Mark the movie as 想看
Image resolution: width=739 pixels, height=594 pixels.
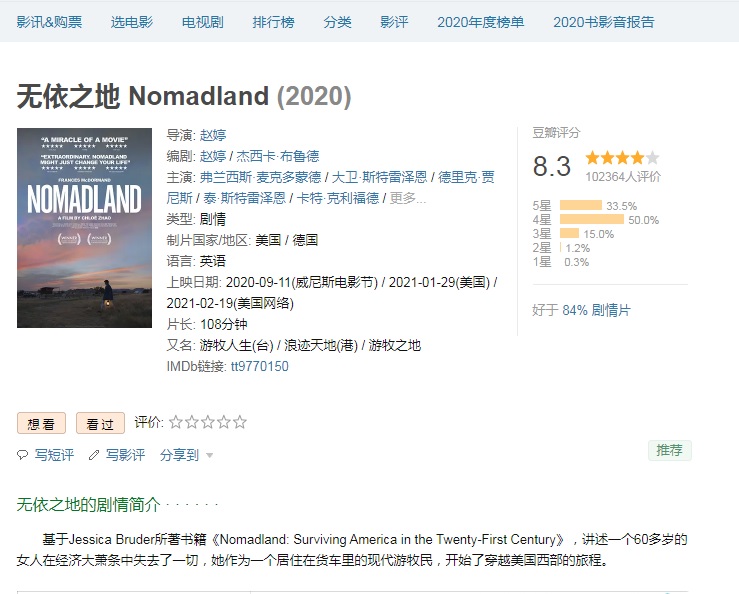click(x=41, y=424)
